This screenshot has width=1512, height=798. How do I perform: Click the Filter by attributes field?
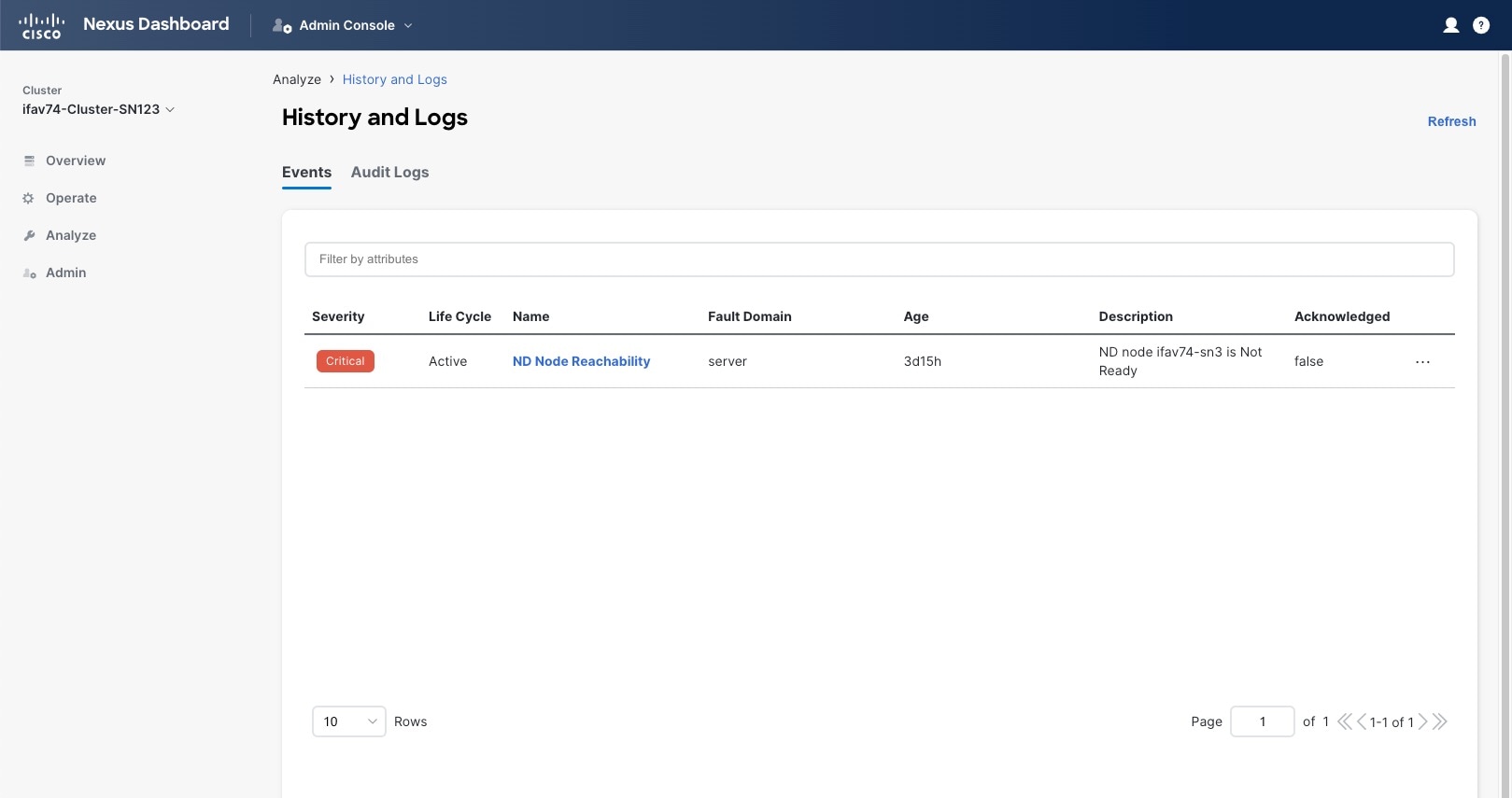pyautogui.click(x=879, y=259)
